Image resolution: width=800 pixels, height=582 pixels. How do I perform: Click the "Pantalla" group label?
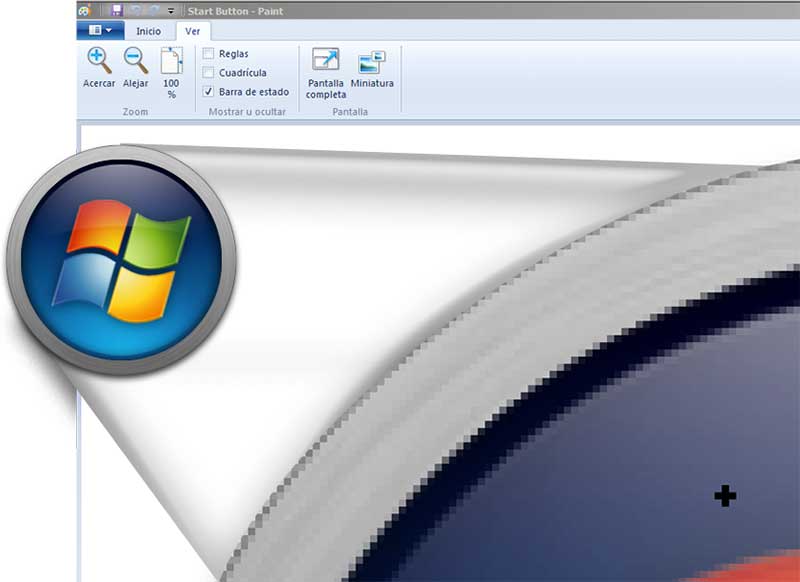pyautogui.click(x=350, y=112)
